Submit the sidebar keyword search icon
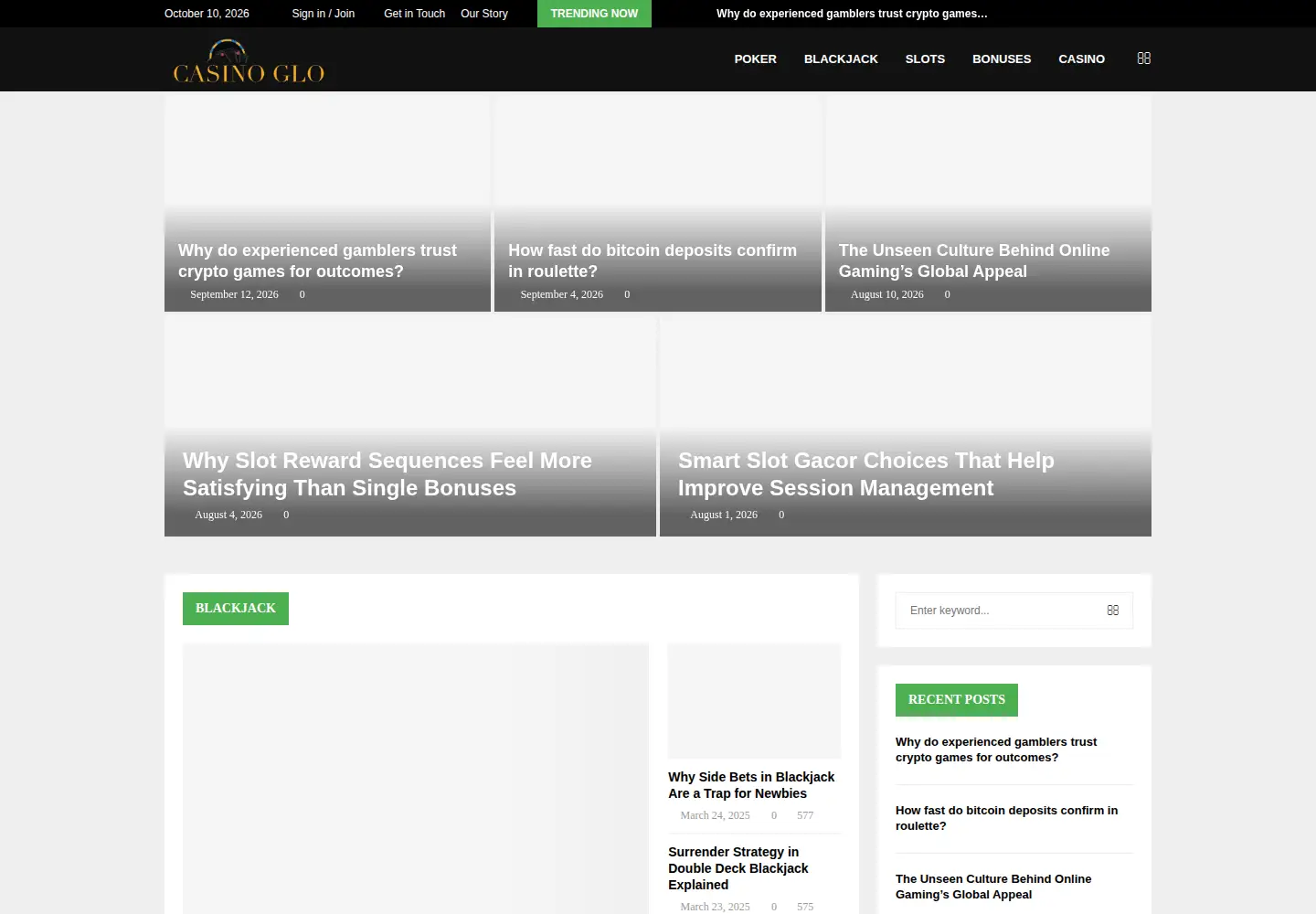This screenshot has height=914, width=1316. [x=1112, y=611]
